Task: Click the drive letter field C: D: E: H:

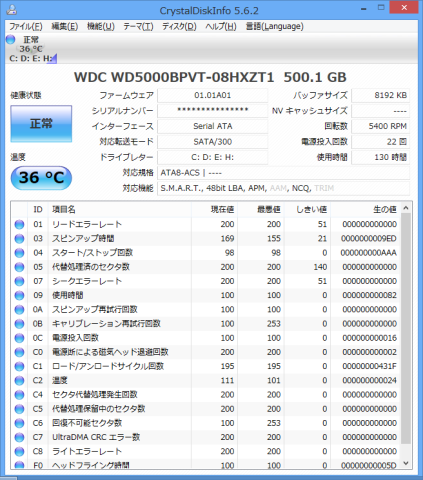Action: [x=213, y=157]
